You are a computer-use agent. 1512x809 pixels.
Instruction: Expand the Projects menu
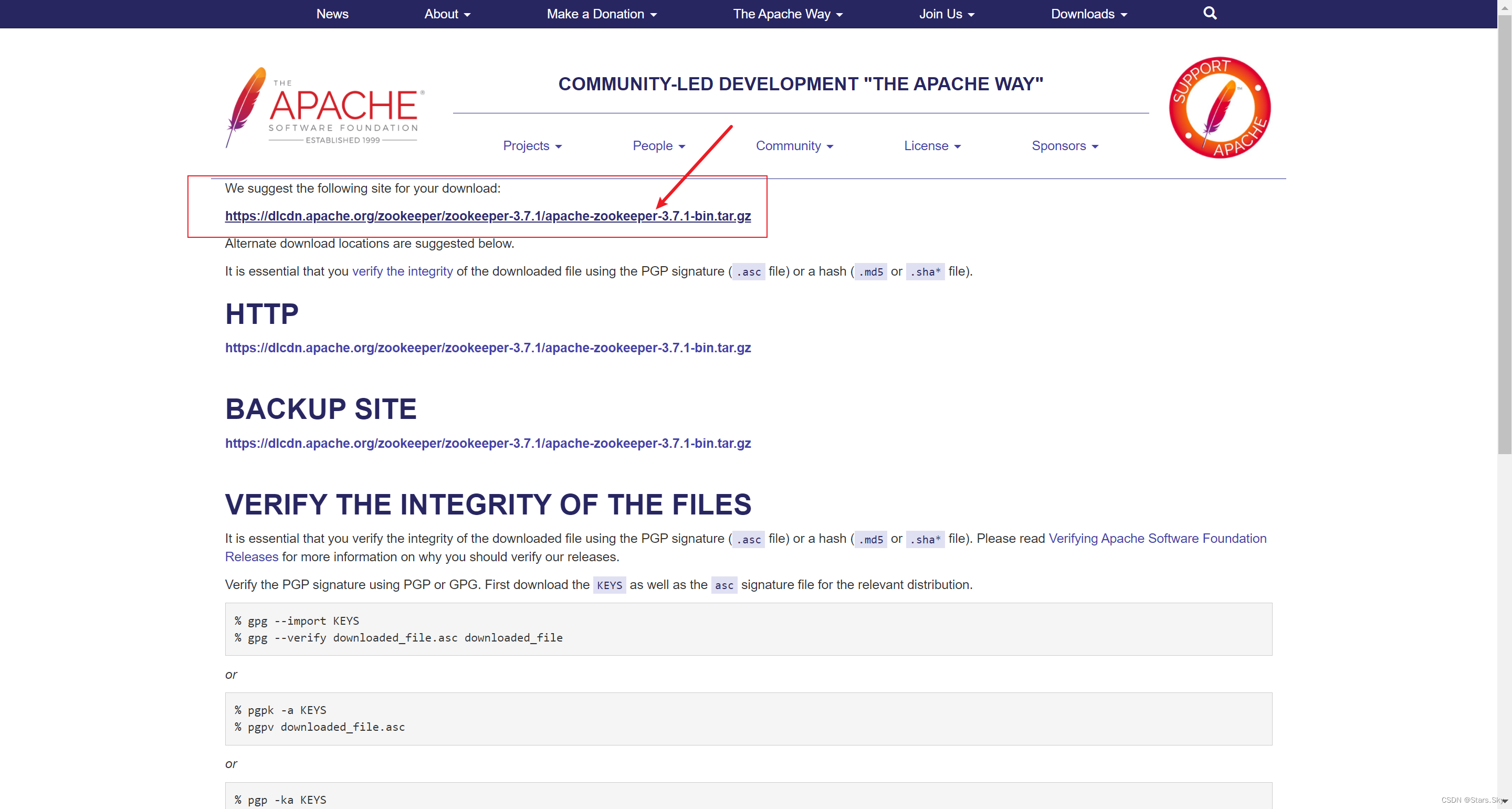tap(532, 145)
